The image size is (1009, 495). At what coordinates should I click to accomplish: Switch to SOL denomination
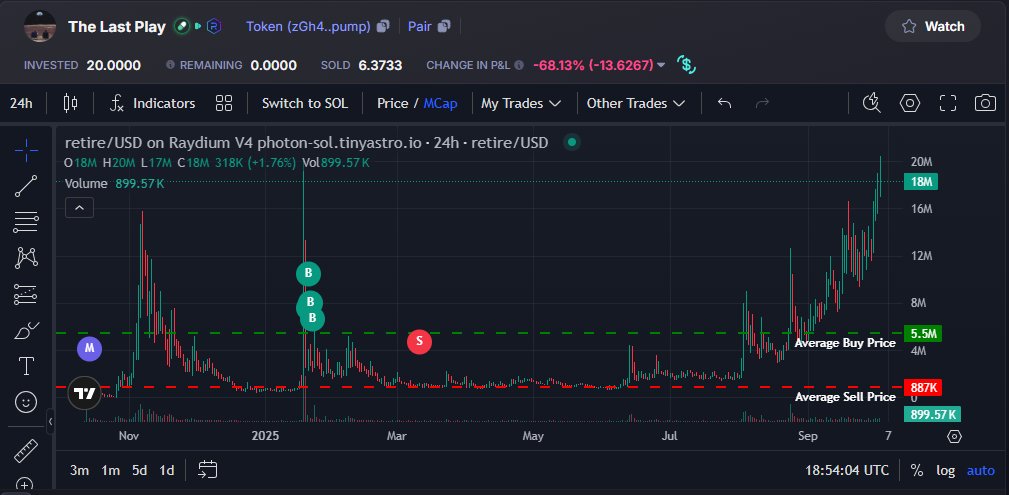pos(304,103)
